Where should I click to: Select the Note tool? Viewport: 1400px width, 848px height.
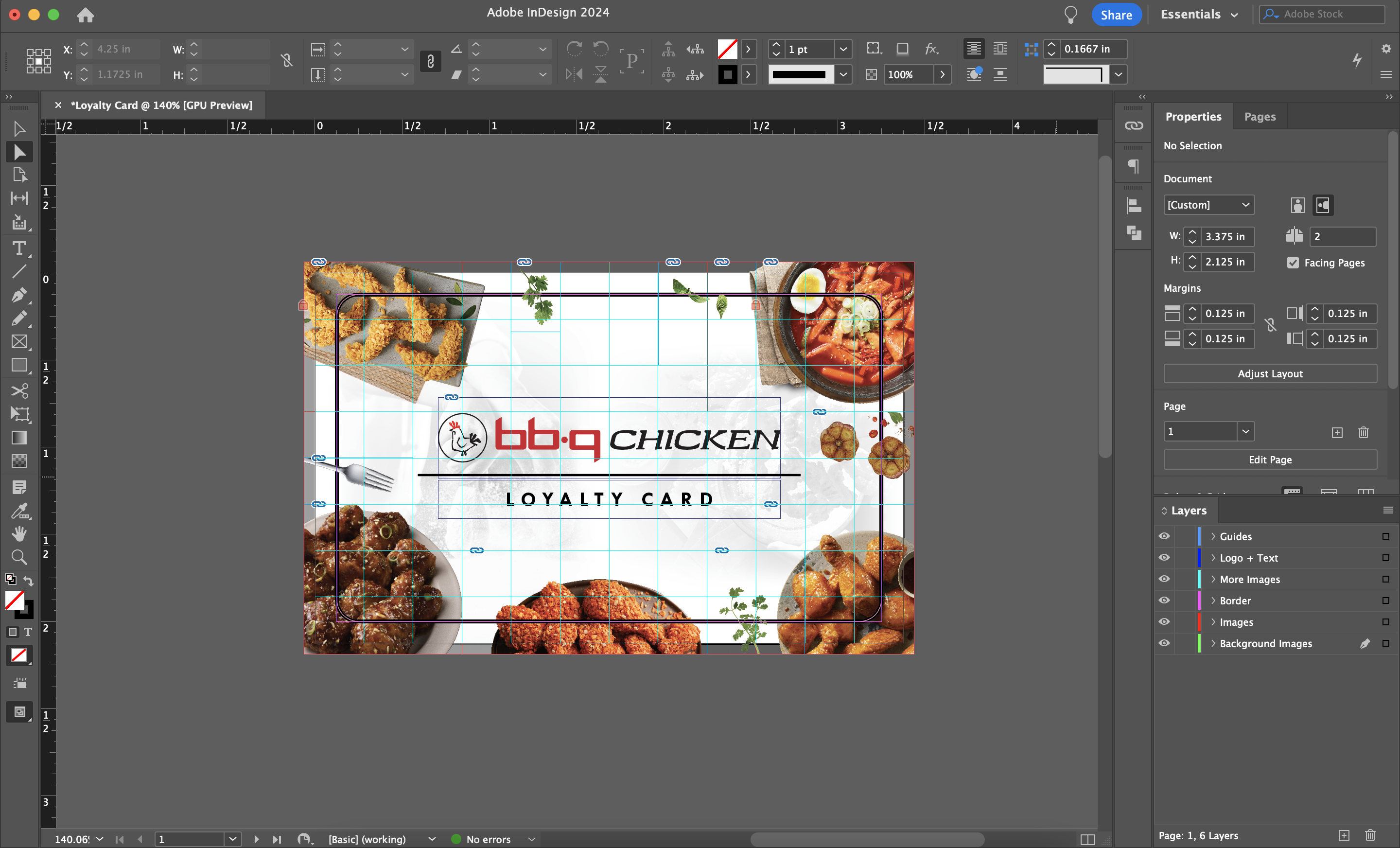click(19, 487)
